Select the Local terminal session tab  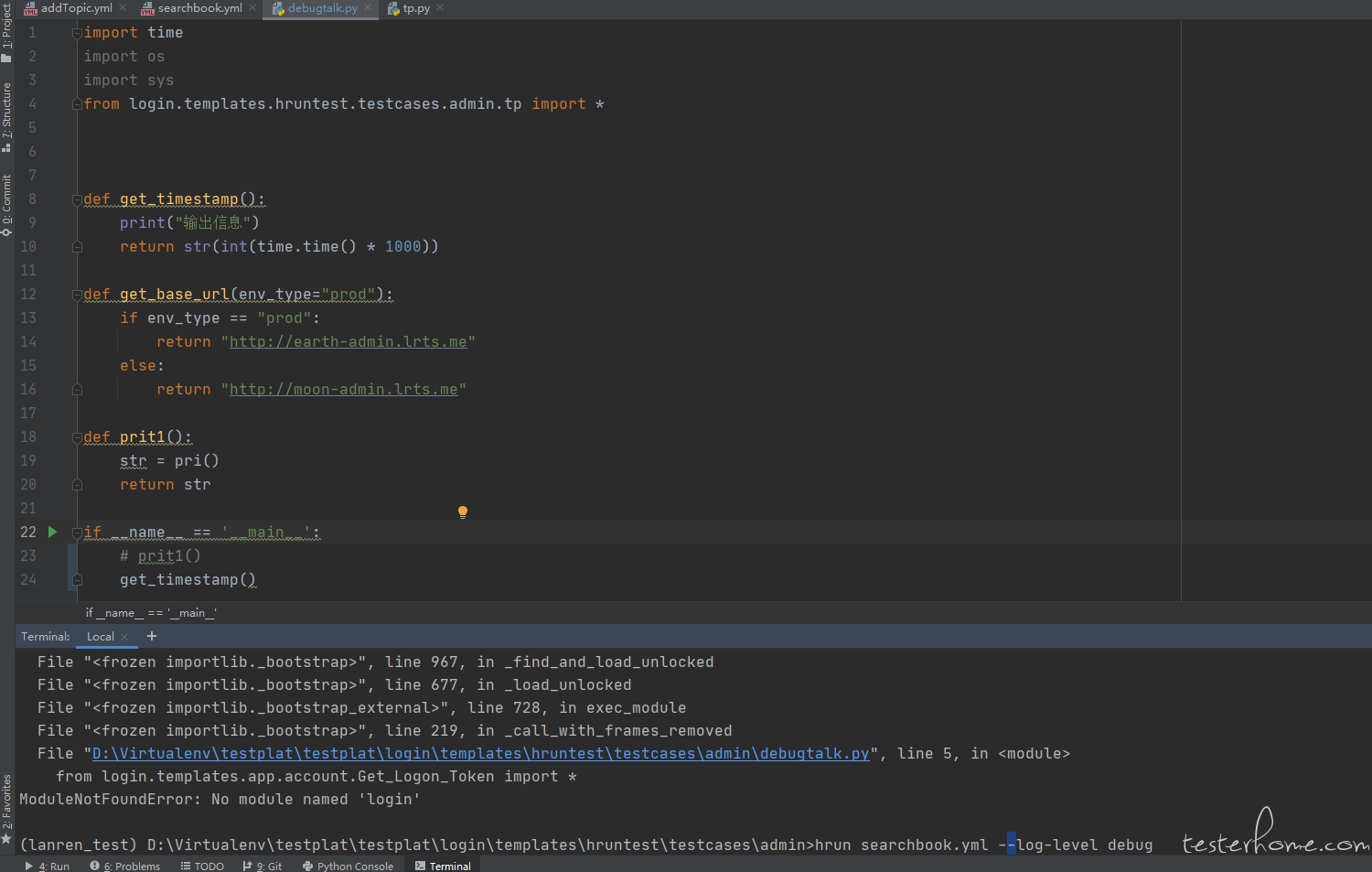point(101,637)
